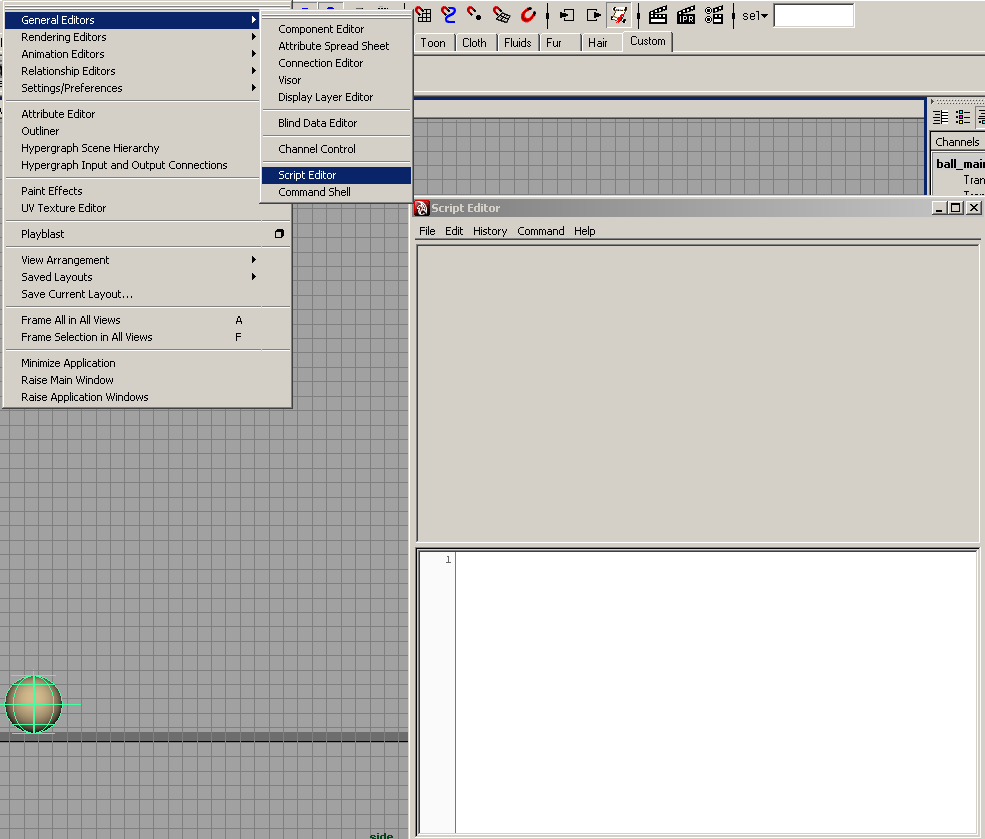This screenshot has width=985, height=839.
Task: Choose Attribute Spread Sheet
Action: (x=336, y=46)
